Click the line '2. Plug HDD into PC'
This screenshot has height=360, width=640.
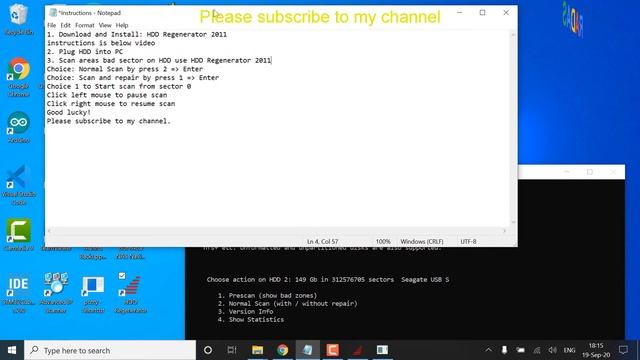84,52
